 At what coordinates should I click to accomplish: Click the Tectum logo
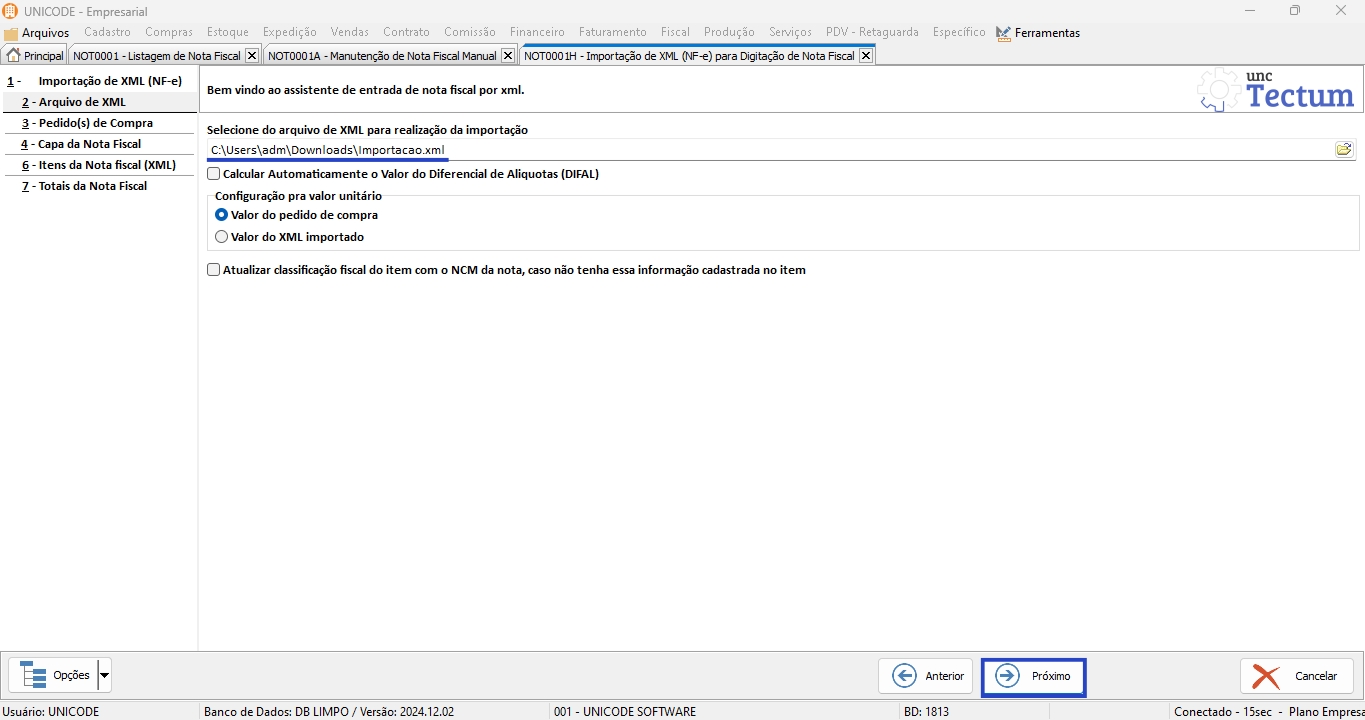(1276, 91)
